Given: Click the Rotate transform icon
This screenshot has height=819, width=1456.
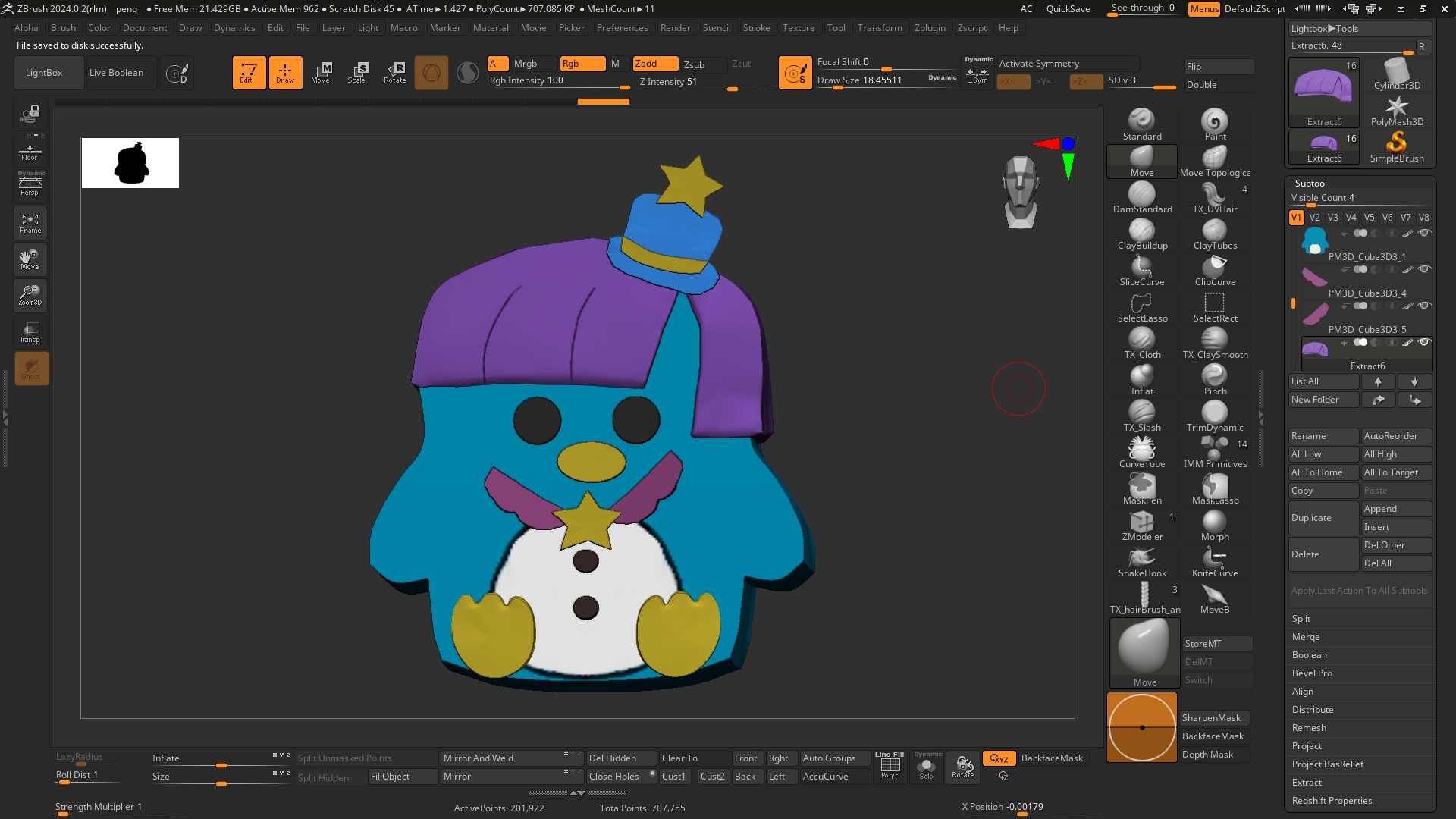Looking at the screenshot, I should (394, 73).
